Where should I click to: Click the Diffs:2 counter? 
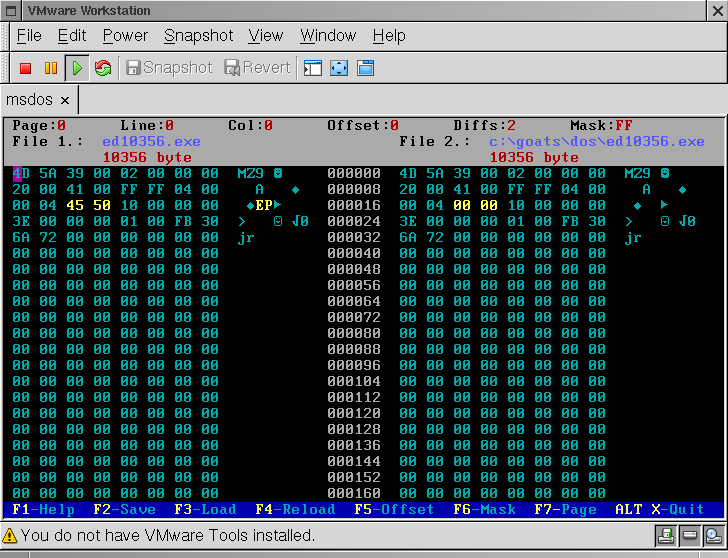(x=484, y=125)
